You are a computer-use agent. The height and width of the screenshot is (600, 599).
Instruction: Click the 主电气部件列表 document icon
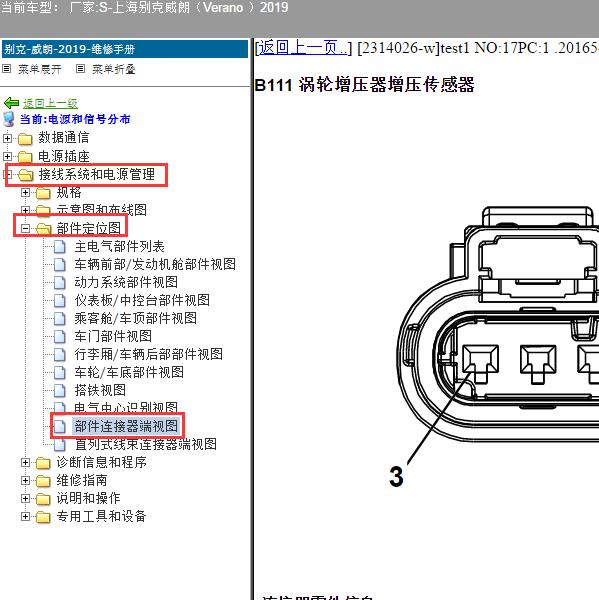pos(59,247)
